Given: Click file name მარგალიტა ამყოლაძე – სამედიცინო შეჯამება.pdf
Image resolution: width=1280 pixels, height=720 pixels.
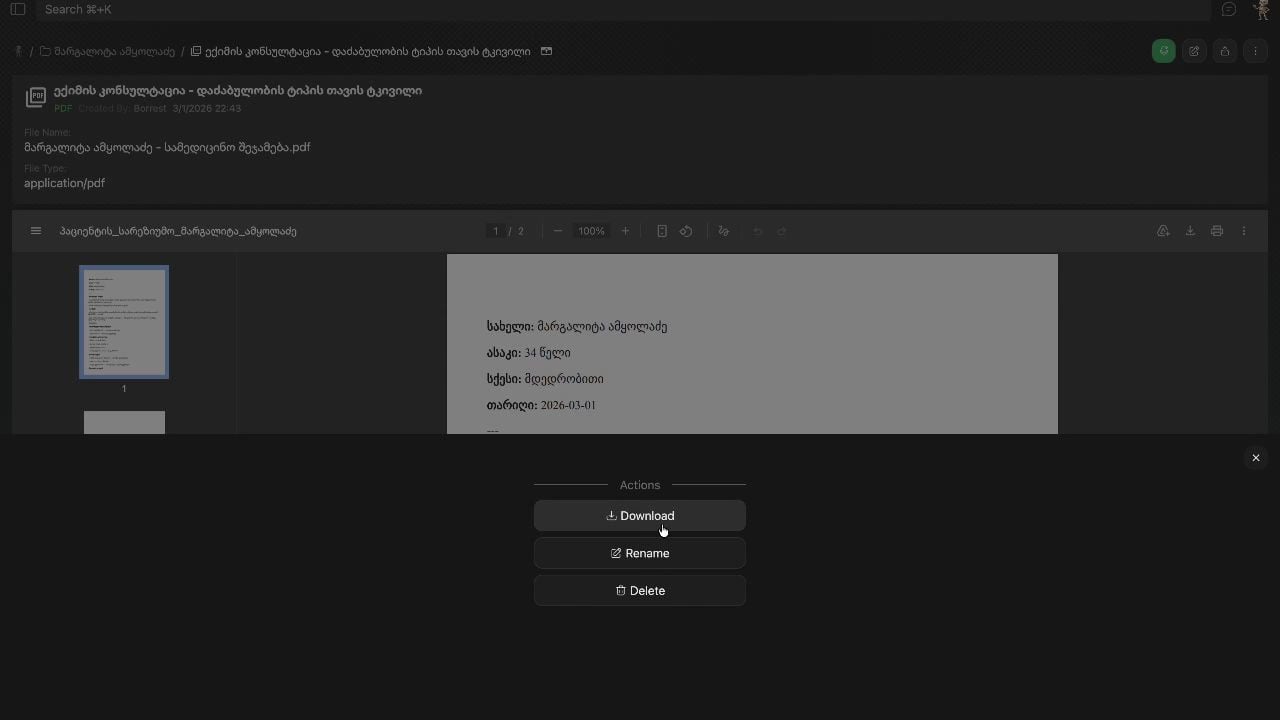Looking at the screenshot, I should click(167, 147).
